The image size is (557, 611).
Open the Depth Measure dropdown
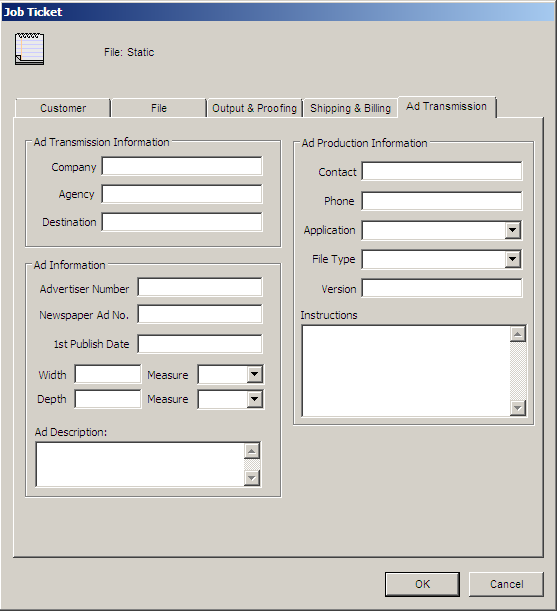[x=255, y=399]
